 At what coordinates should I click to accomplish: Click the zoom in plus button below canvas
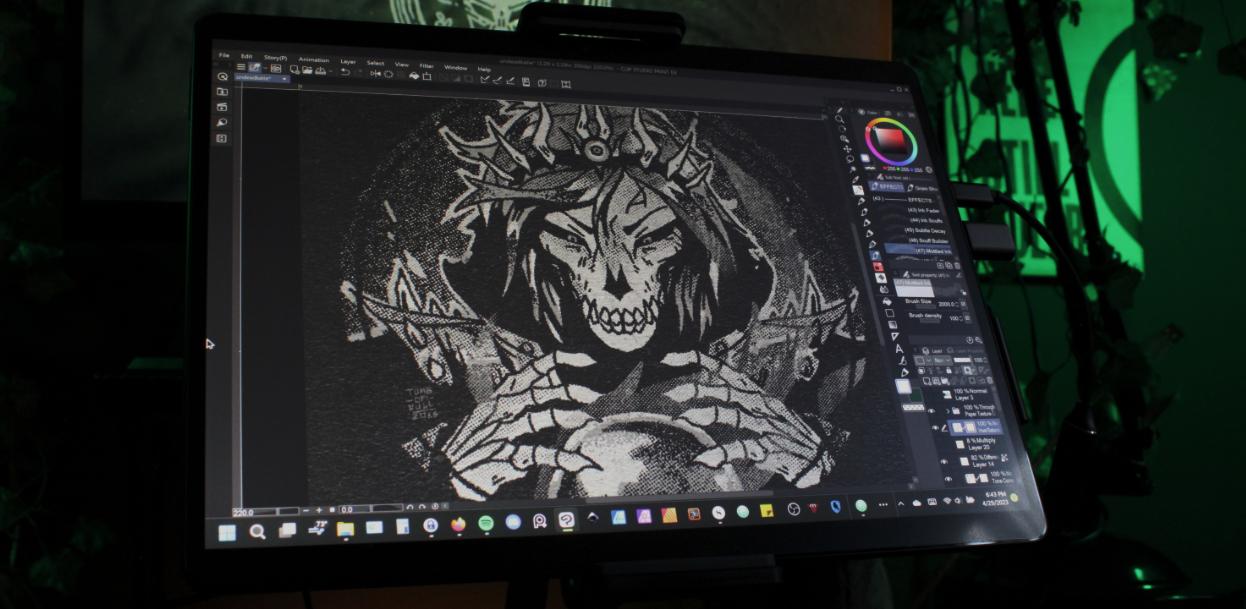319,510
